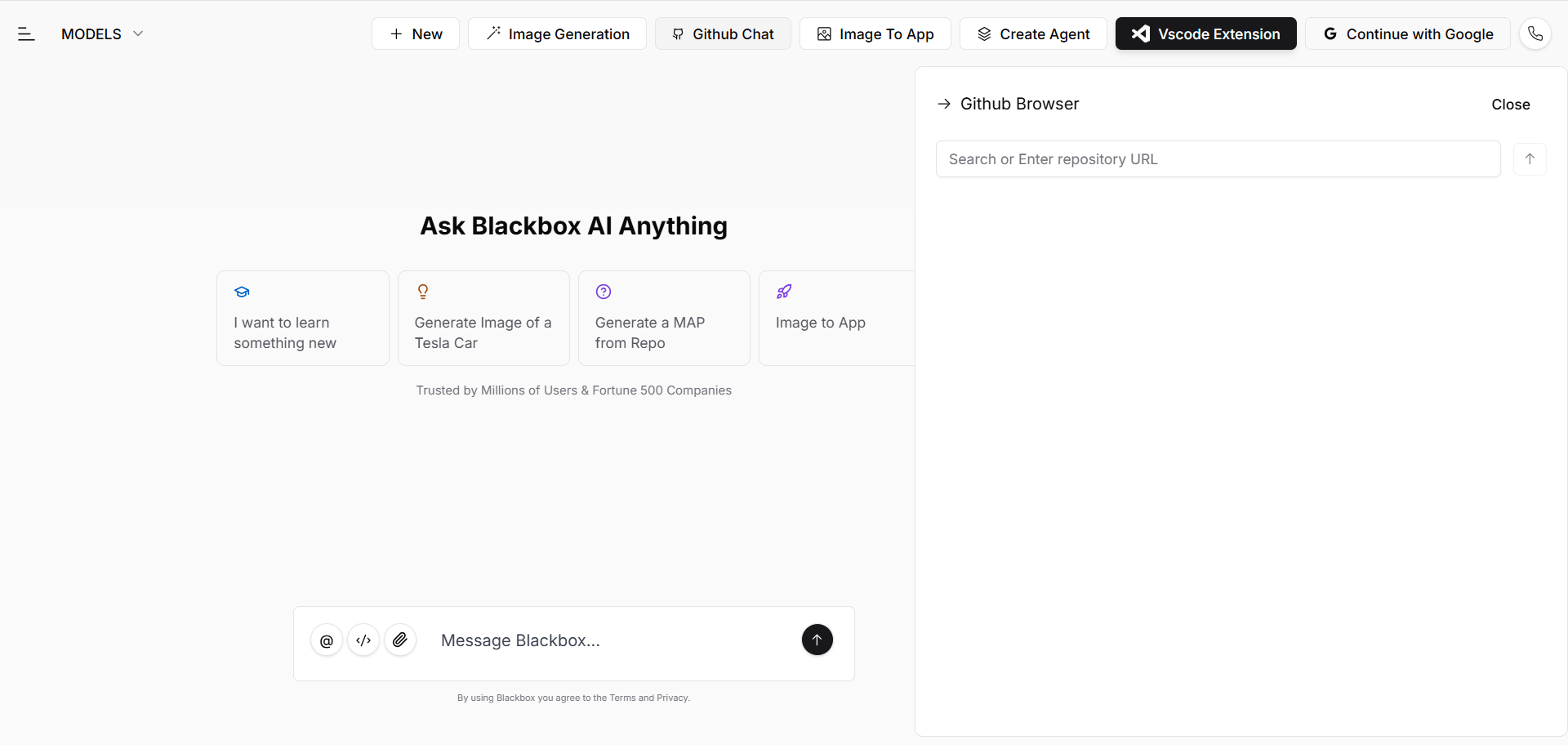Start a New chat
Screen dimensions: 1568x745
[x=416, y=33]
